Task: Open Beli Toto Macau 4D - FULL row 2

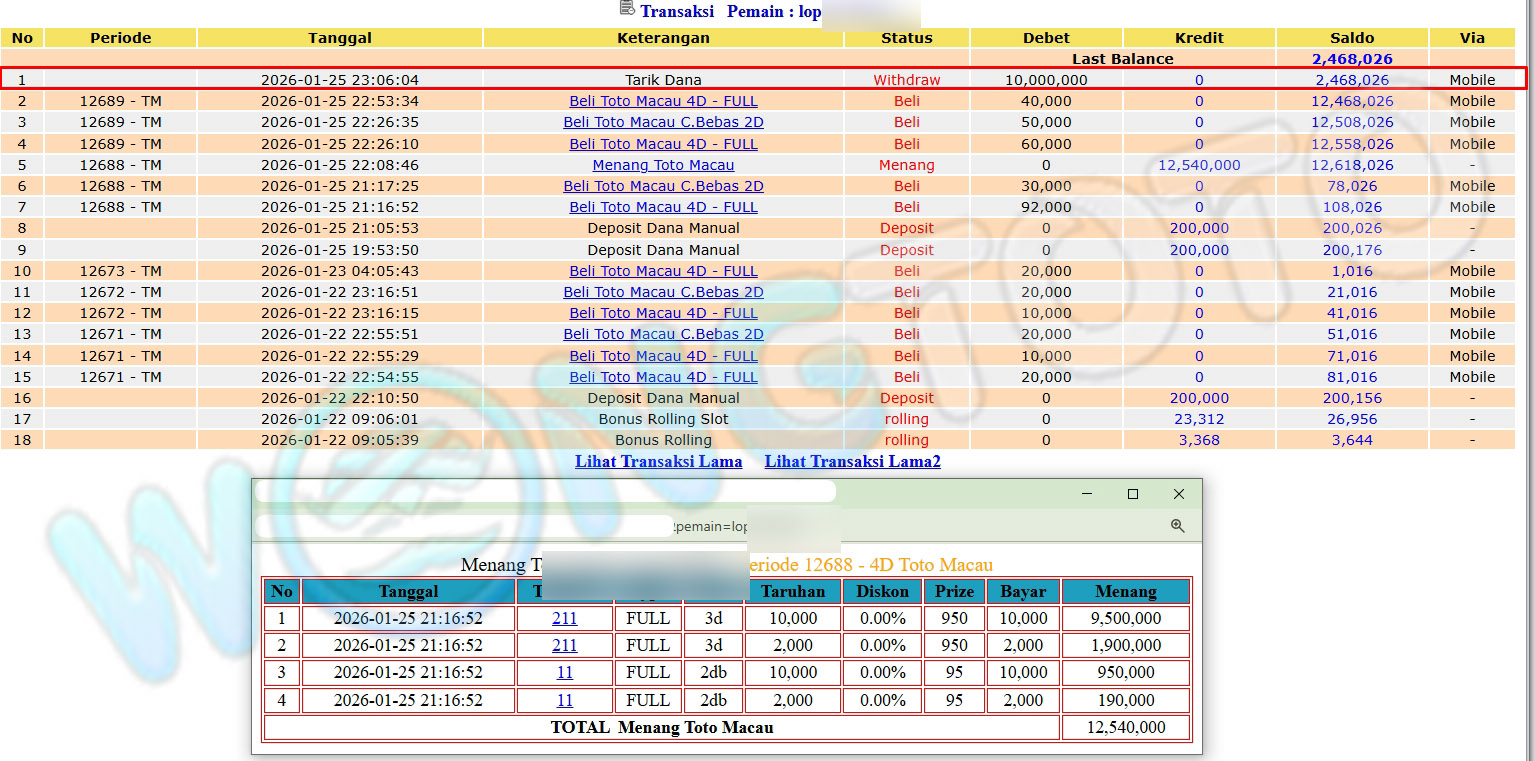Action: [x=663, y=101]
